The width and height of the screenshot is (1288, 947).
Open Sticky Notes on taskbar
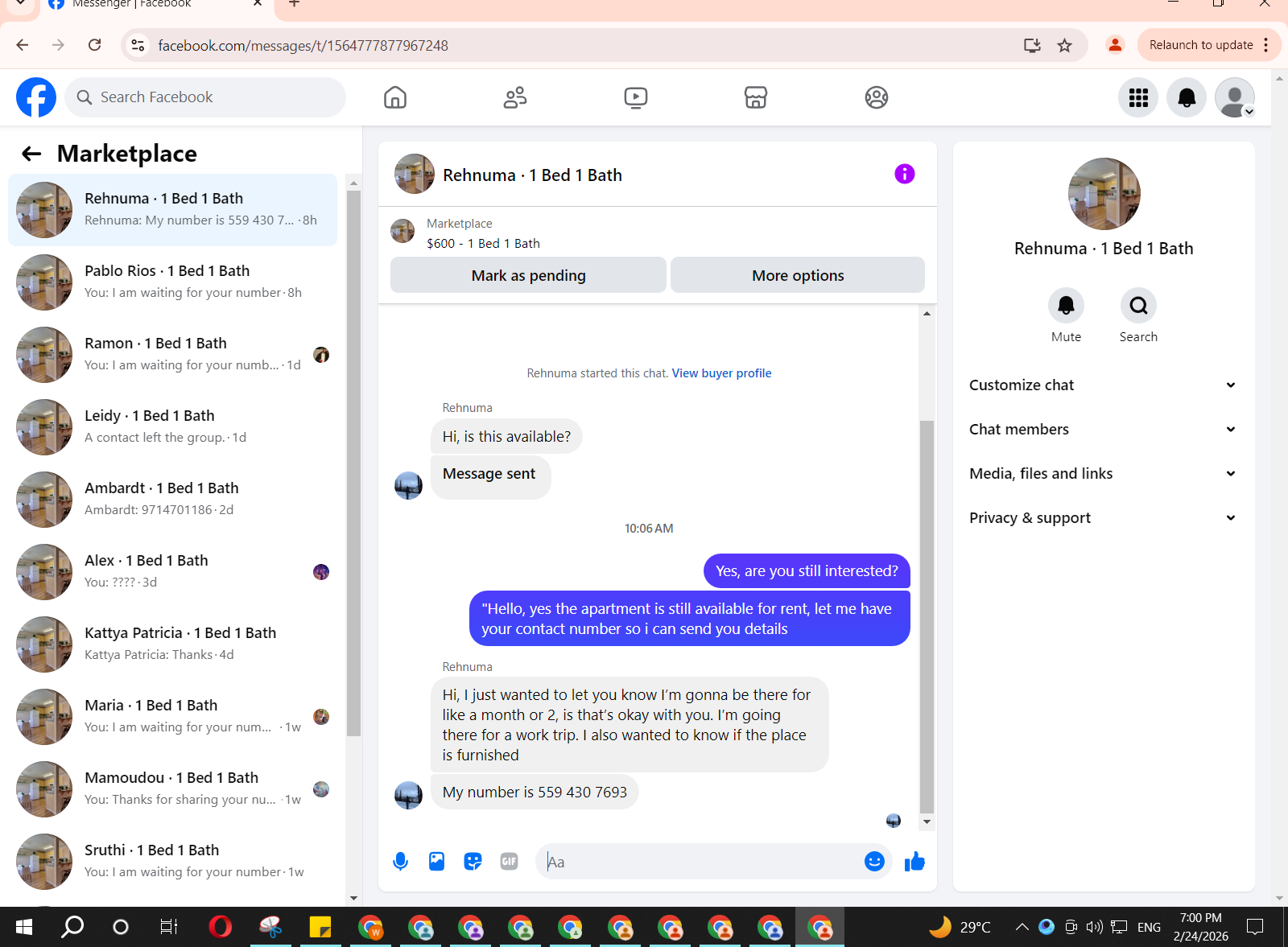coord(320,927)
